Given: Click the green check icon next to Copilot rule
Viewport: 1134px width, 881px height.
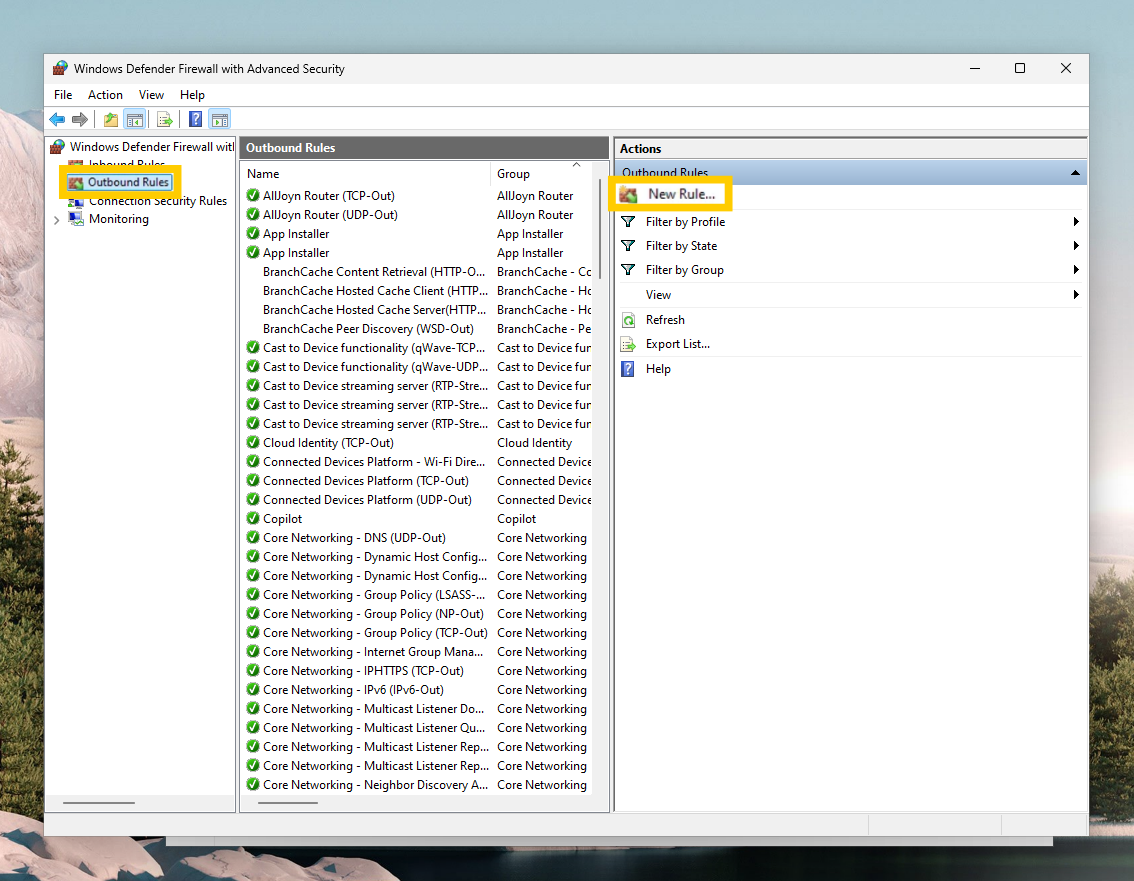Looking at the screenshot, I should pos(253,519).
